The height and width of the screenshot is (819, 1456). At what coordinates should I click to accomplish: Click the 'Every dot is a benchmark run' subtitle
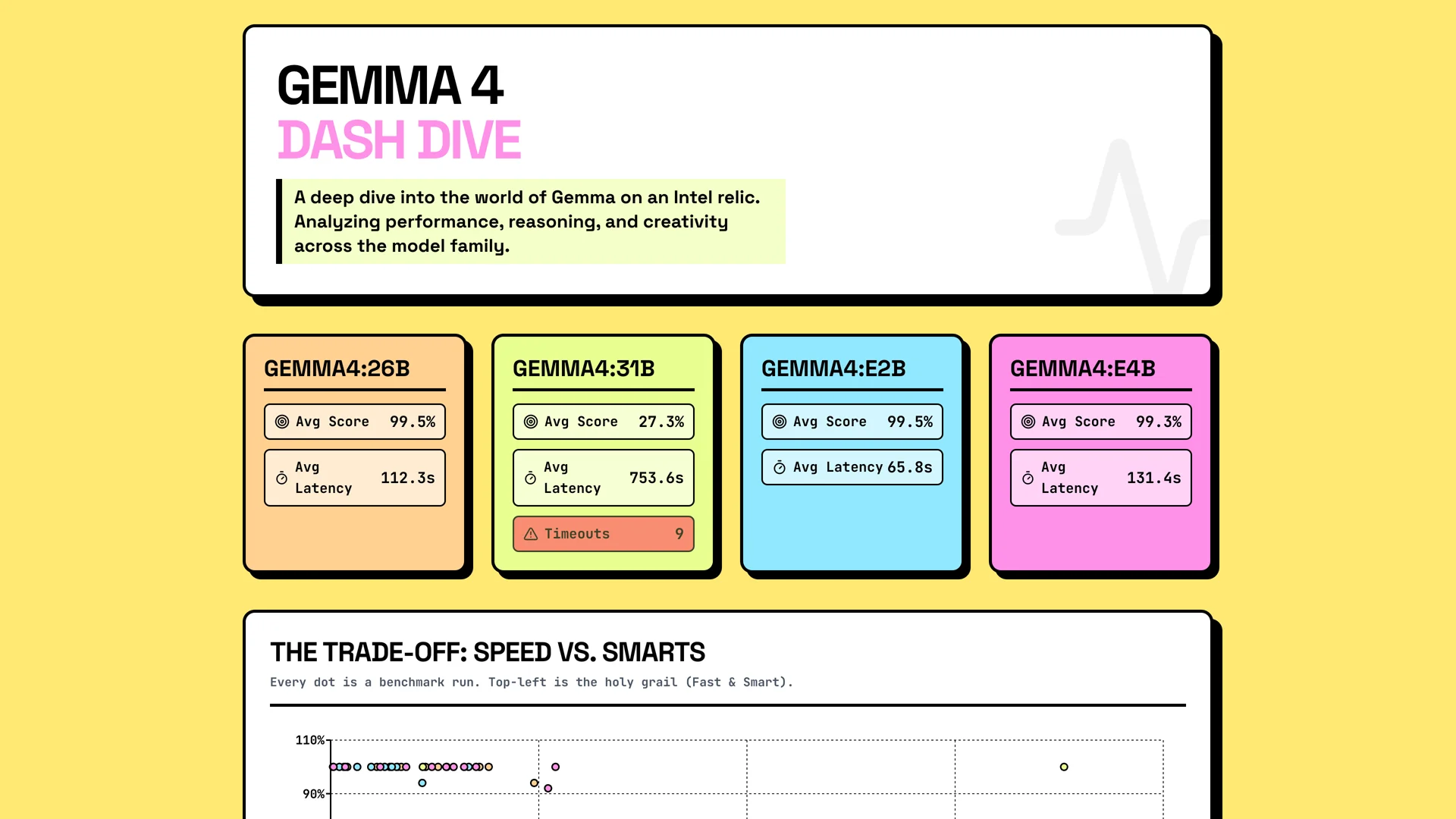[x=532, y=682]
